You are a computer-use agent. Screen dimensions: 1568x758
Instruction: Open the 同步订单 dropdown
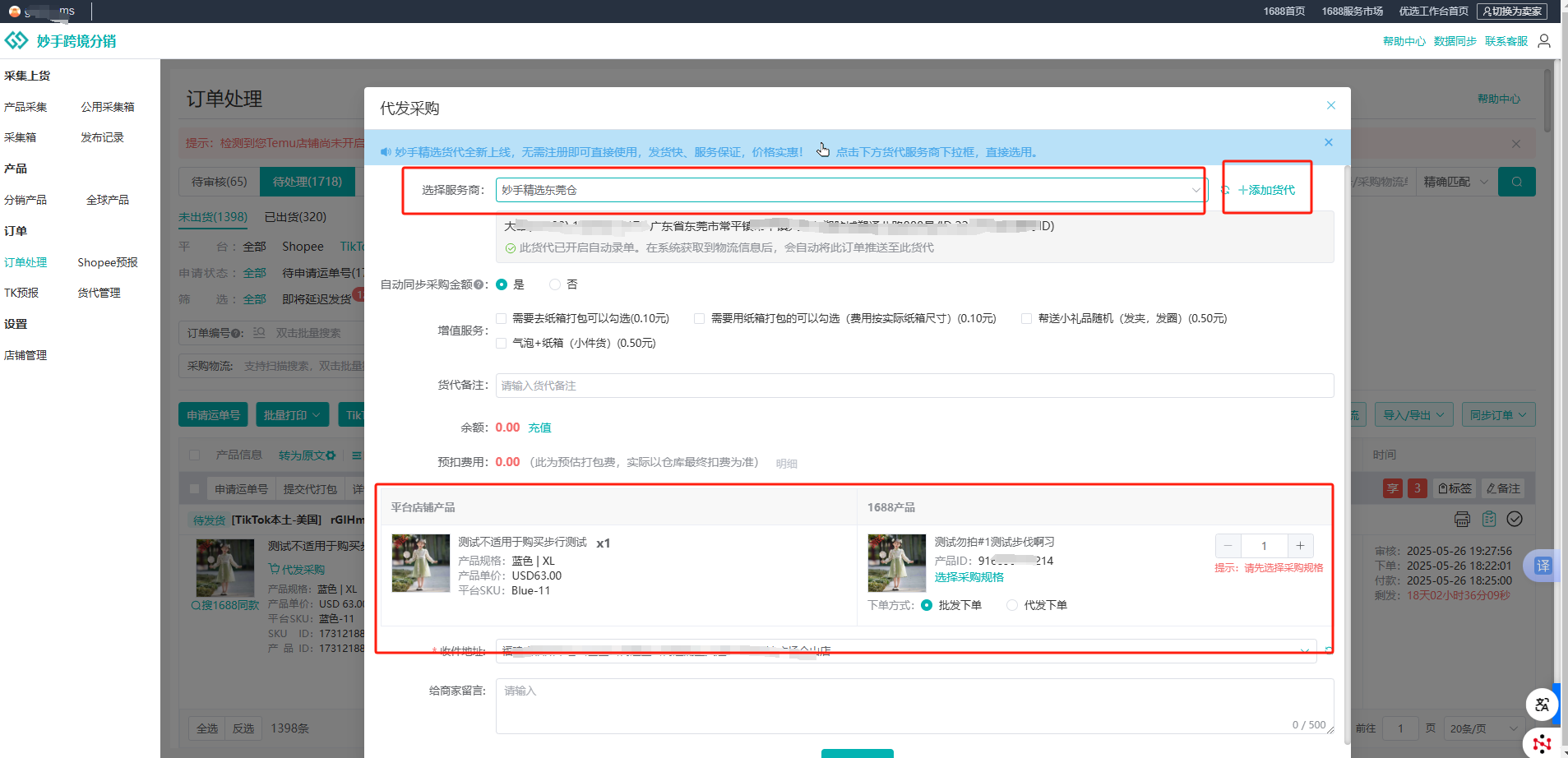point(1498,415)
